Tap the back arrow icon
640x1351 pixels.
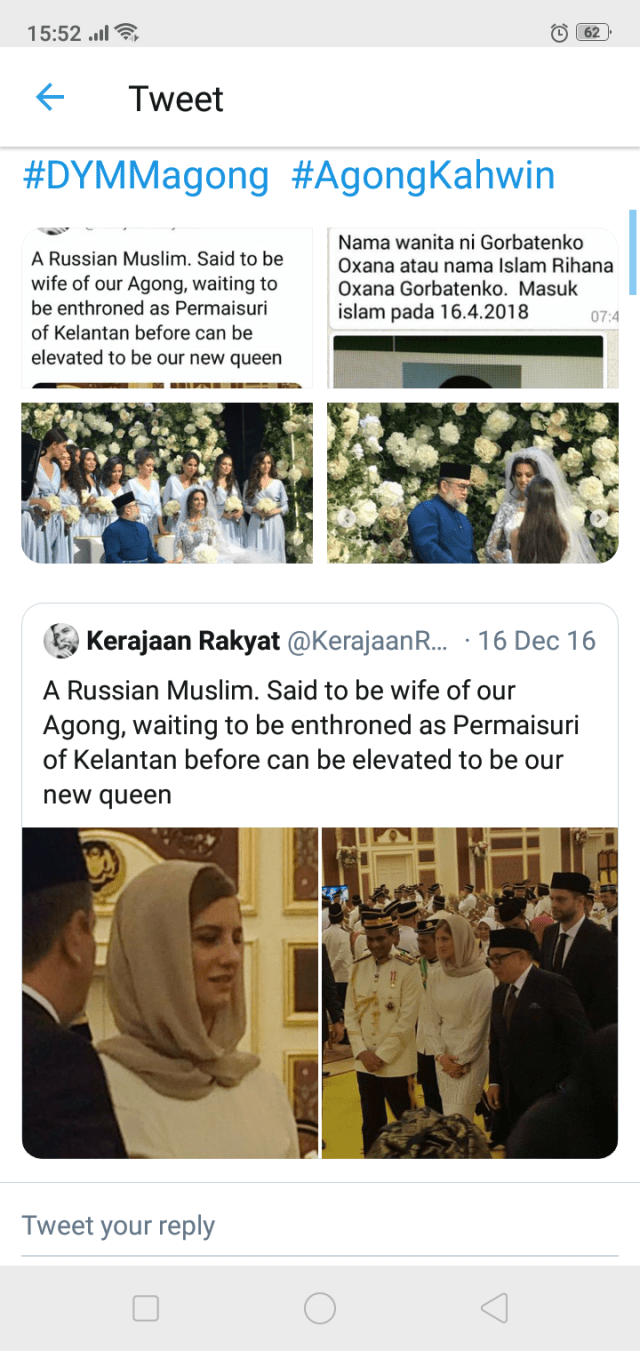[49, 97]
